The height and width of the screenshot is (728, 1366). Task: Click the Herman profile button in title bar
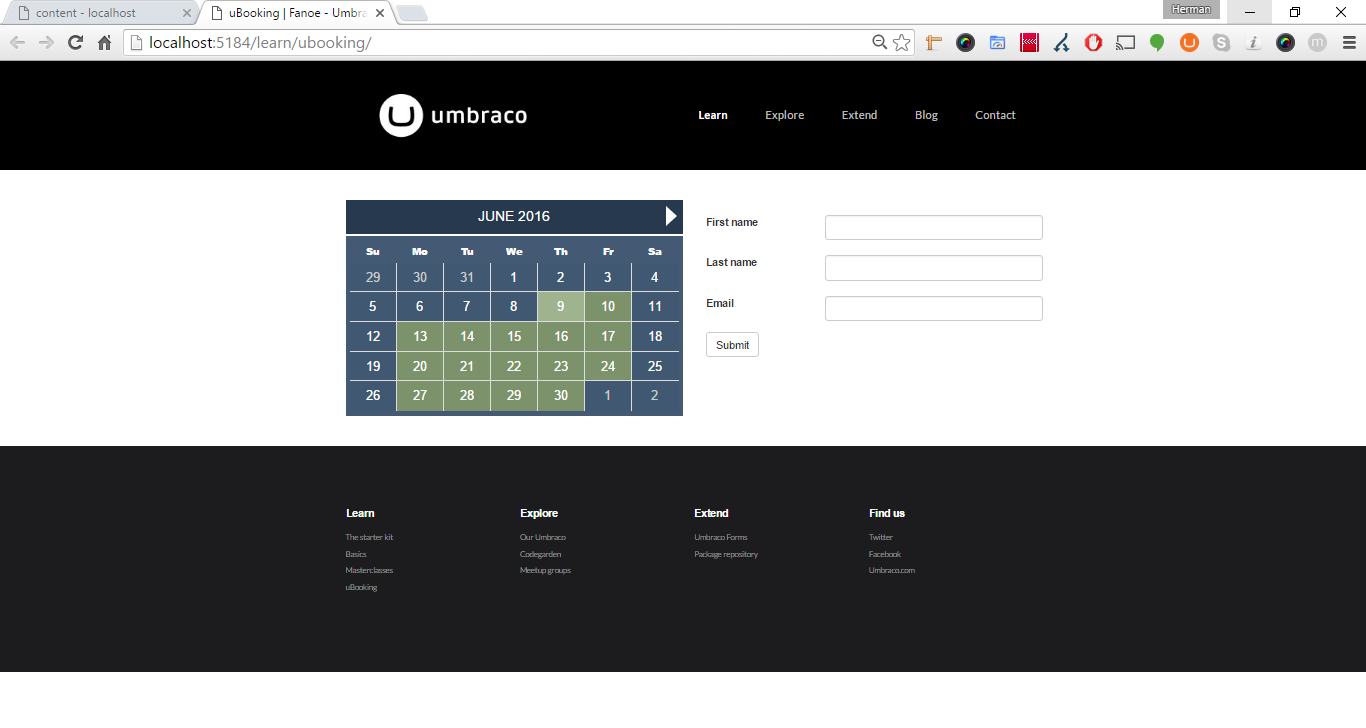(x=1191, y=10)
